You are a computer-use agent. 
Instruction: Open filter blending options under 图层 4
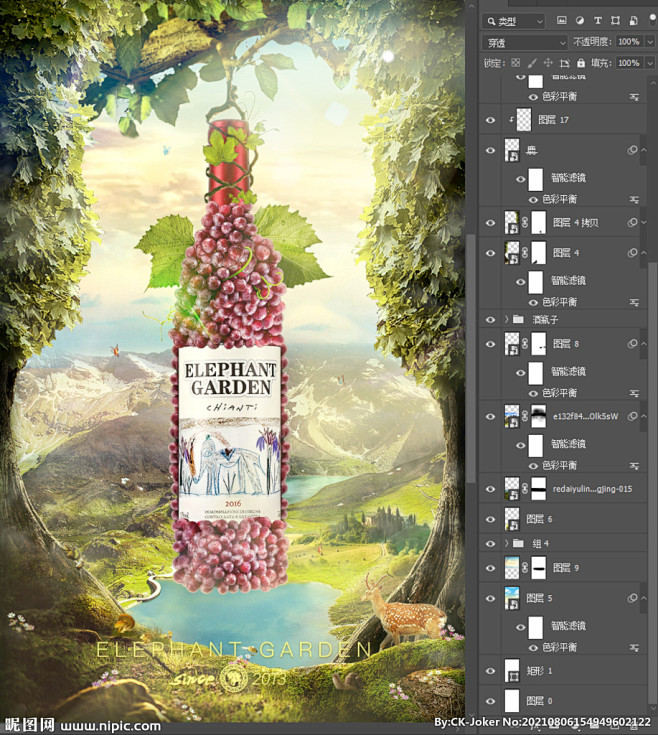click(x=634, y=302)
